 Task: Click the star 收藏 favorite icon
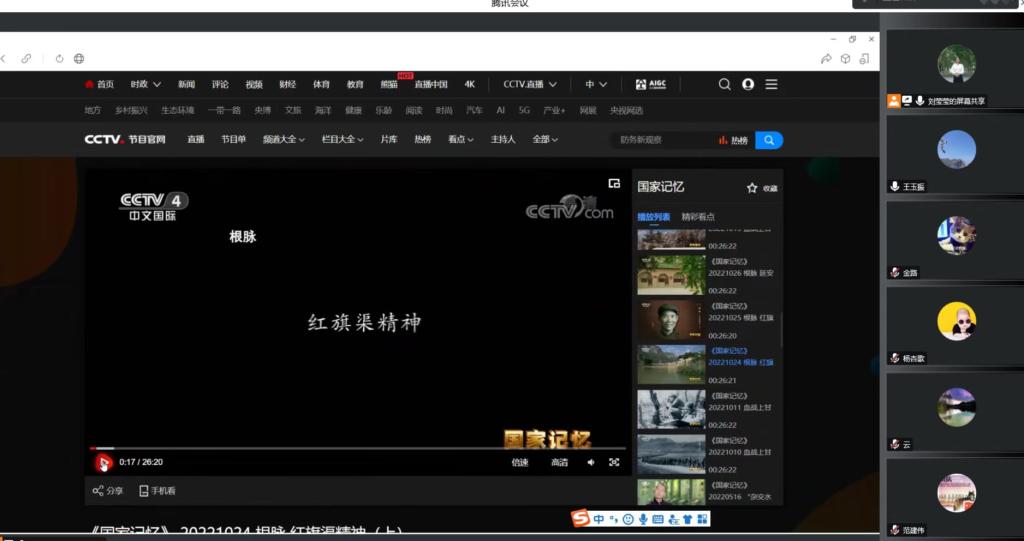click(x=752, y=188)
